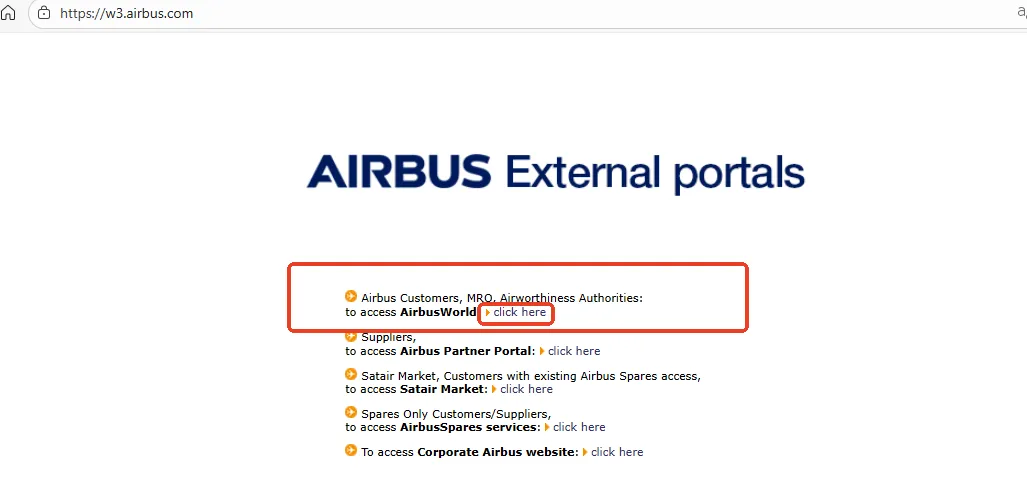Click small arrow before AirbusSpares click here
The height and width of the screenshot is (497, 1027).
547,427
